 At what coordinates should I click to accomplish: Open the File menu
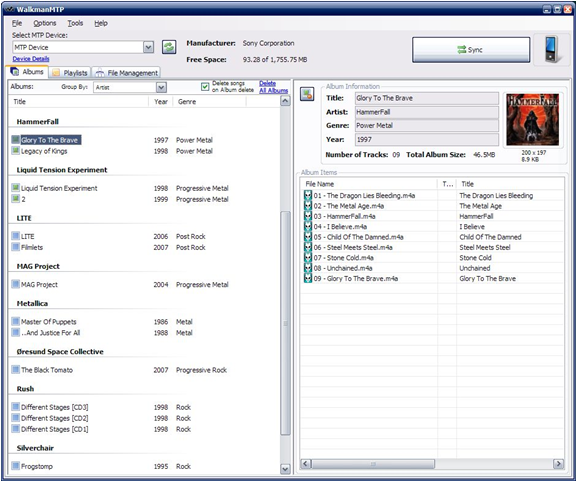(17, 23)
